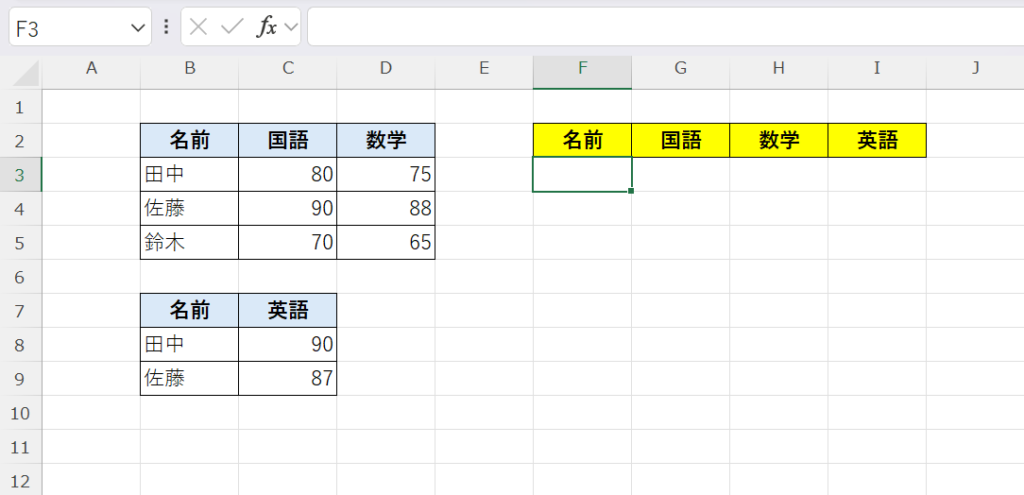Expand the Name Box dropdown arrow
The image size is (1024, 495).
click(x=138, y=28)
